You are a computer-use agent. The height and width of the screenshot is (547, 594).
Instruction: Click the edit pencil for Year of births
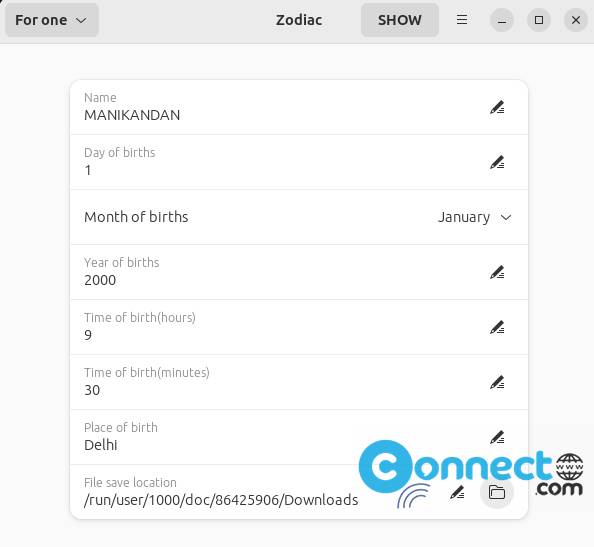click(497, 272)
